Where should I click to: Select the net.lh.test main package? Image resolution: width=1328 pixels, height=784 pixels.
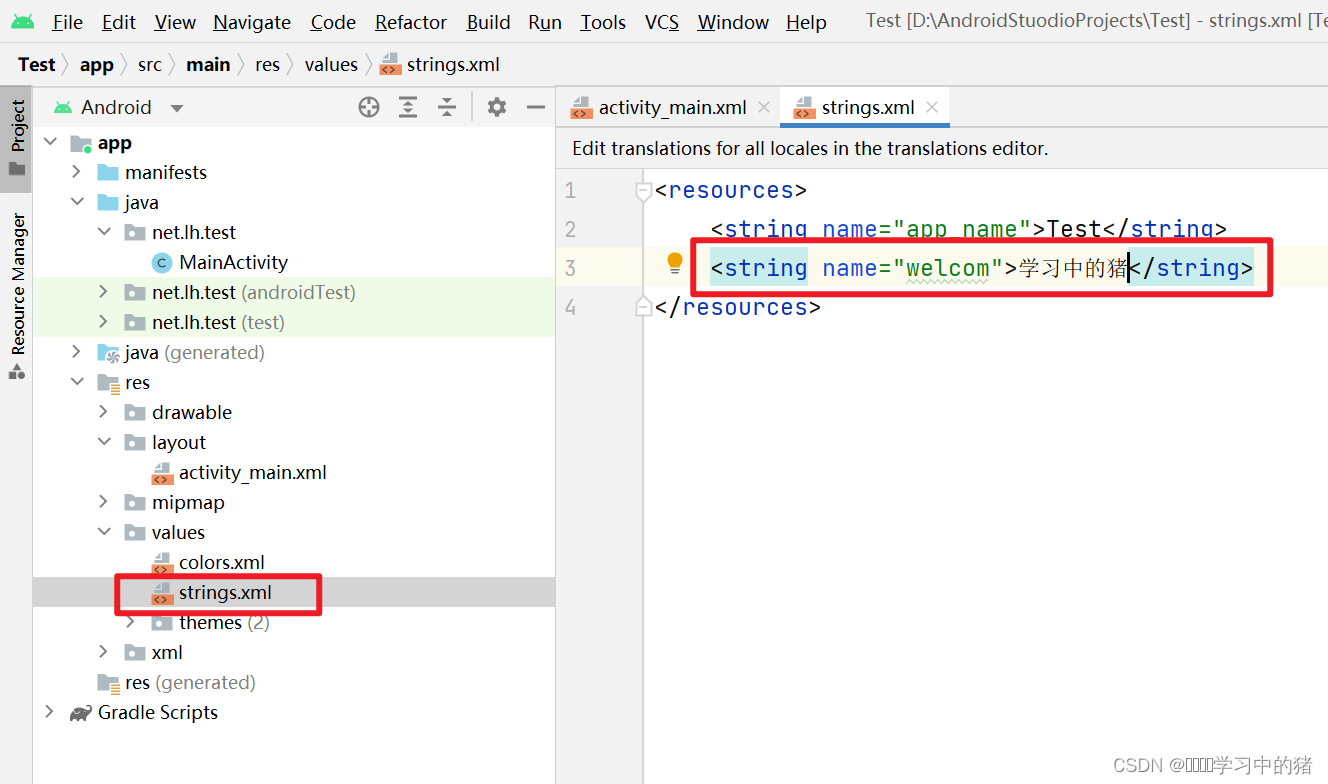(194, 232)
